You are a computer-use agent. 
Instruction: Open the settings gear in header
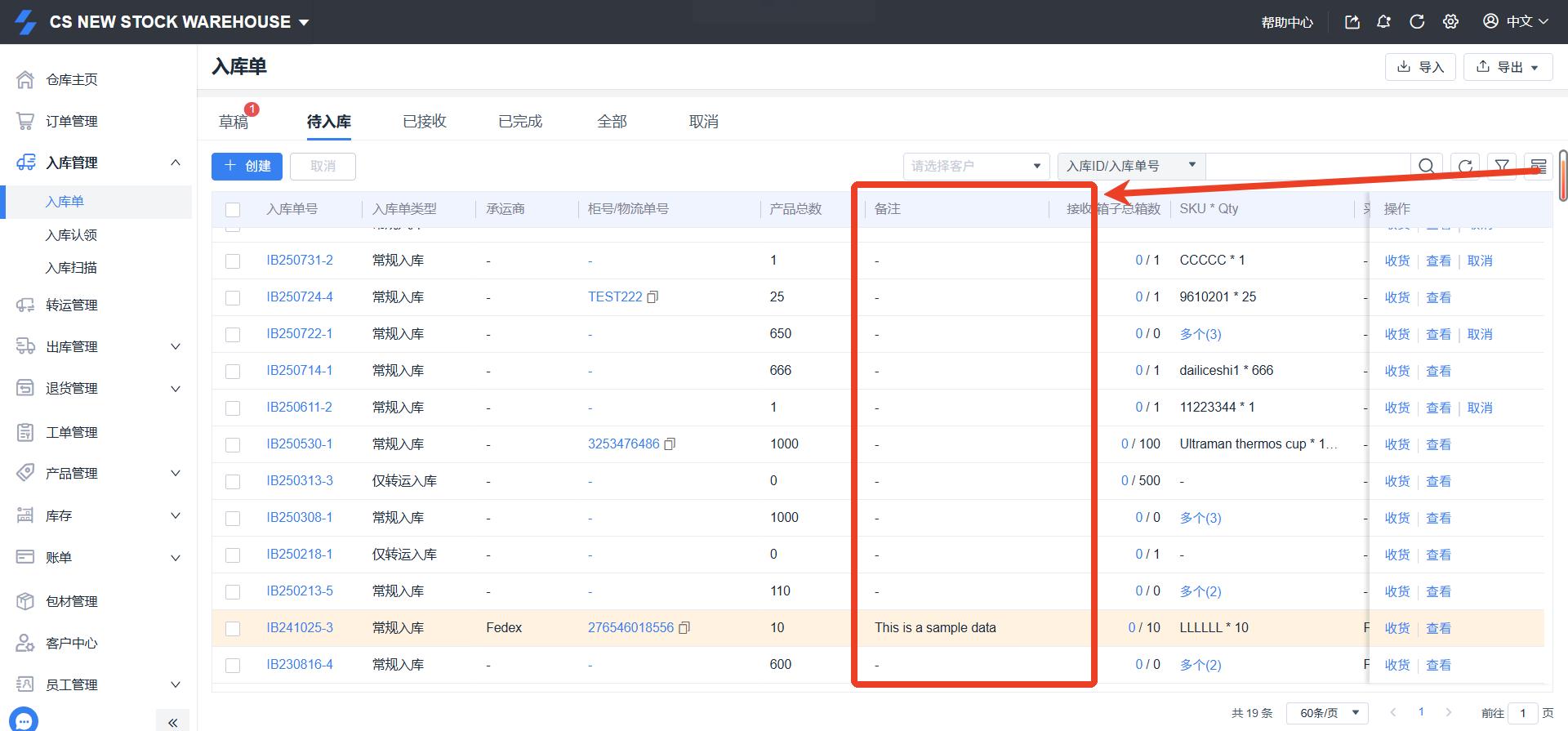tap(1450, 22)
